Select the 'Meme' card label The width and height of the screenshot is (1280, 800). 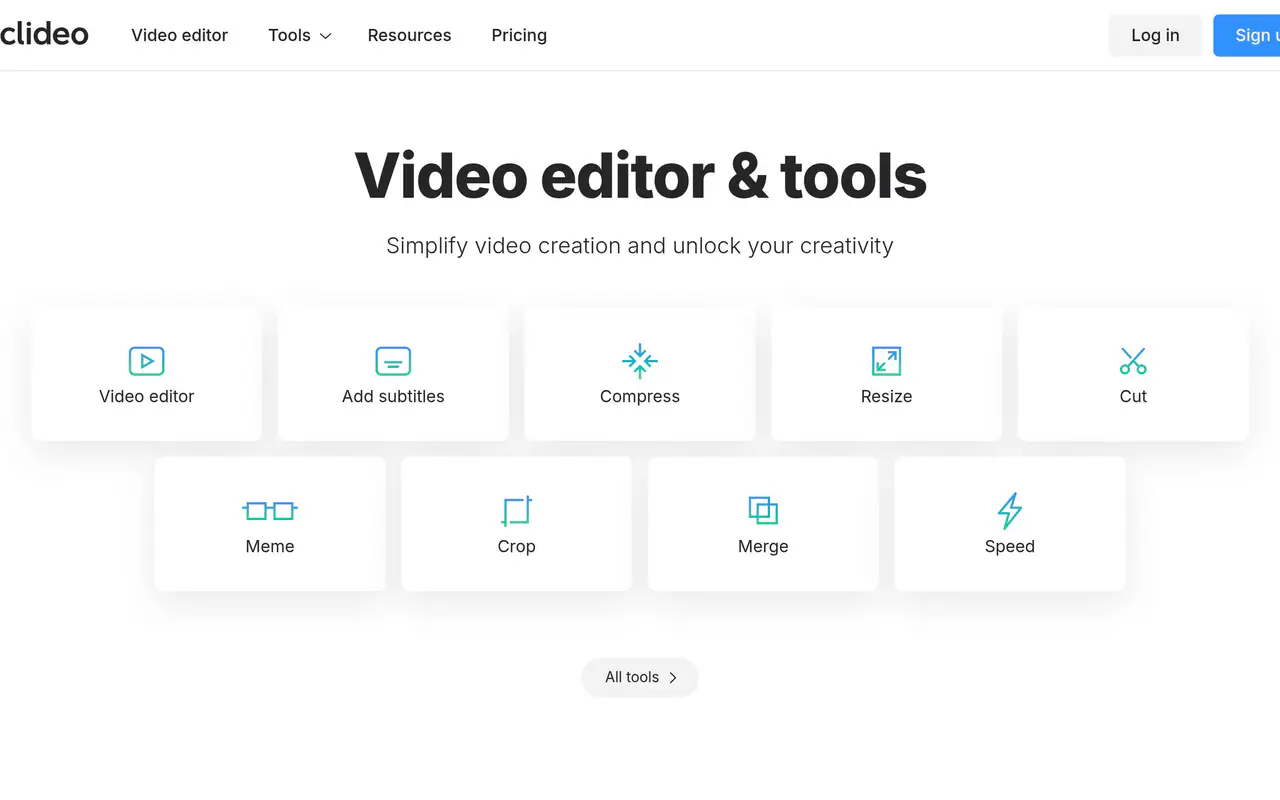coord(270,546)
